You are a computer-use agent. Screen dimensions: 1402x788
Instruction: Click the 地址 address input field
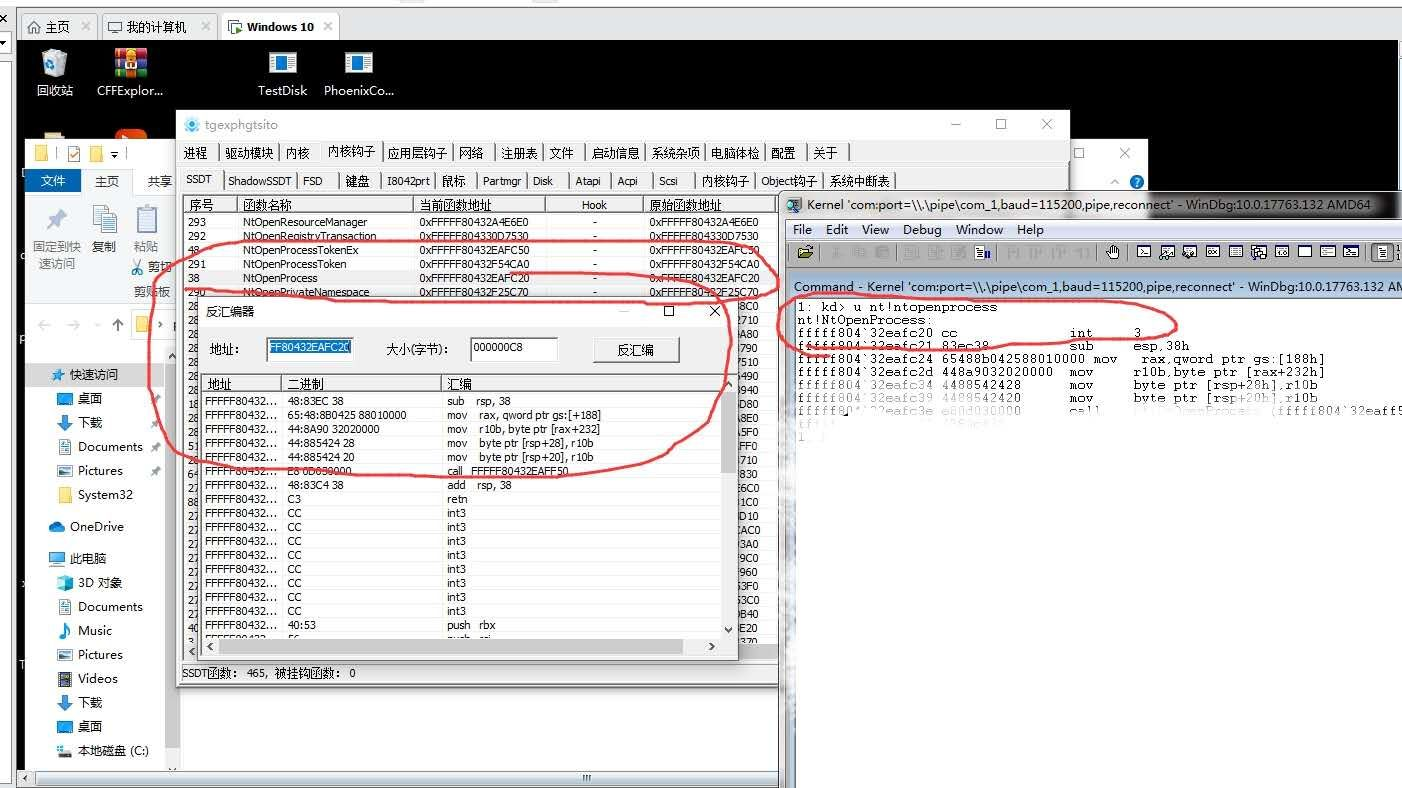[310, 348]
